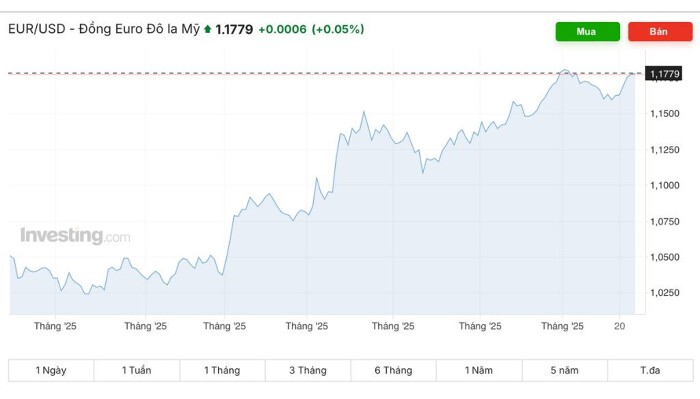
Task: Show the T.đa maximum range
Action: click(x=650, y=370)
